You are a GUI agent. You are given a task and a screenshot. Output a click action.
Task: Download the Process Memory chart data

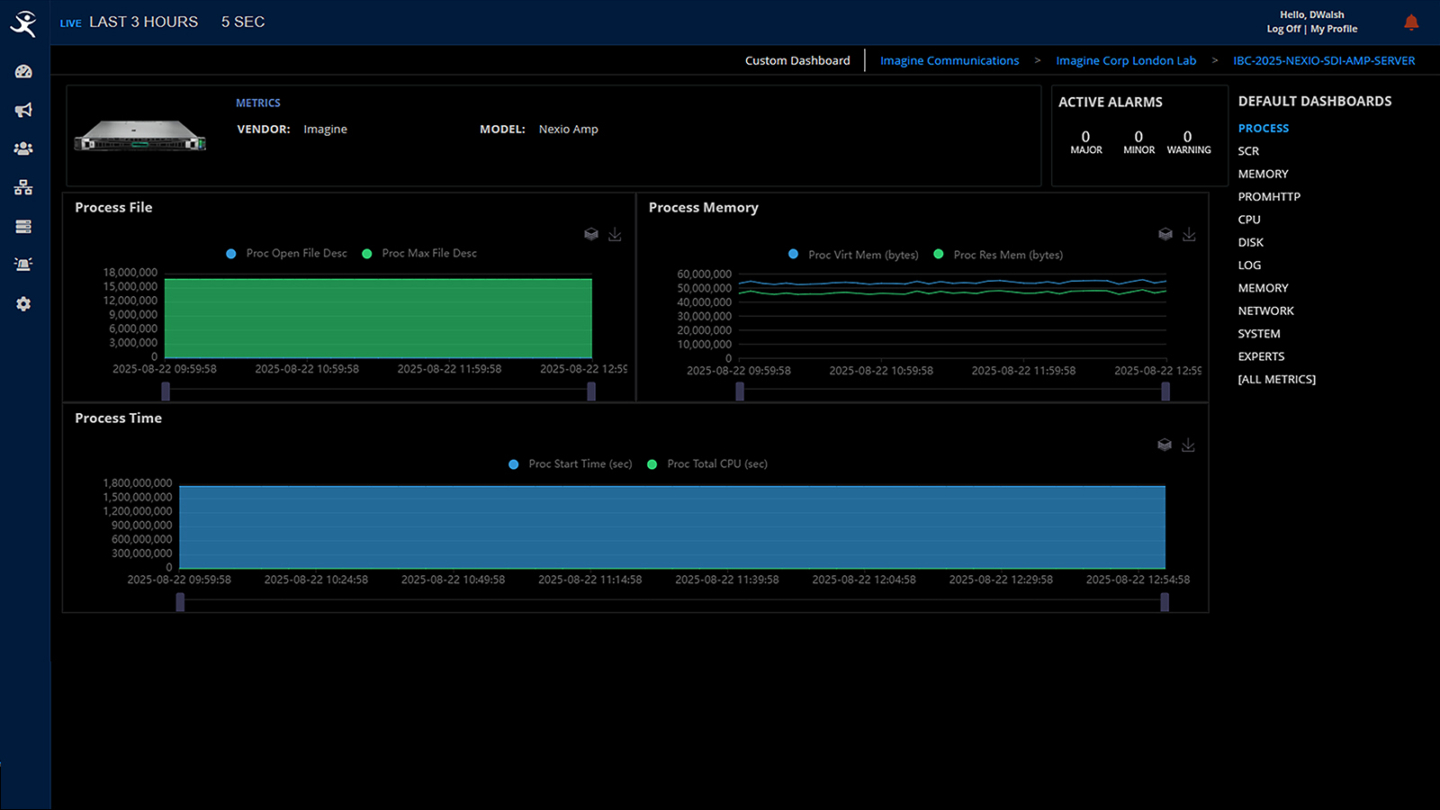click(1189, 234)
